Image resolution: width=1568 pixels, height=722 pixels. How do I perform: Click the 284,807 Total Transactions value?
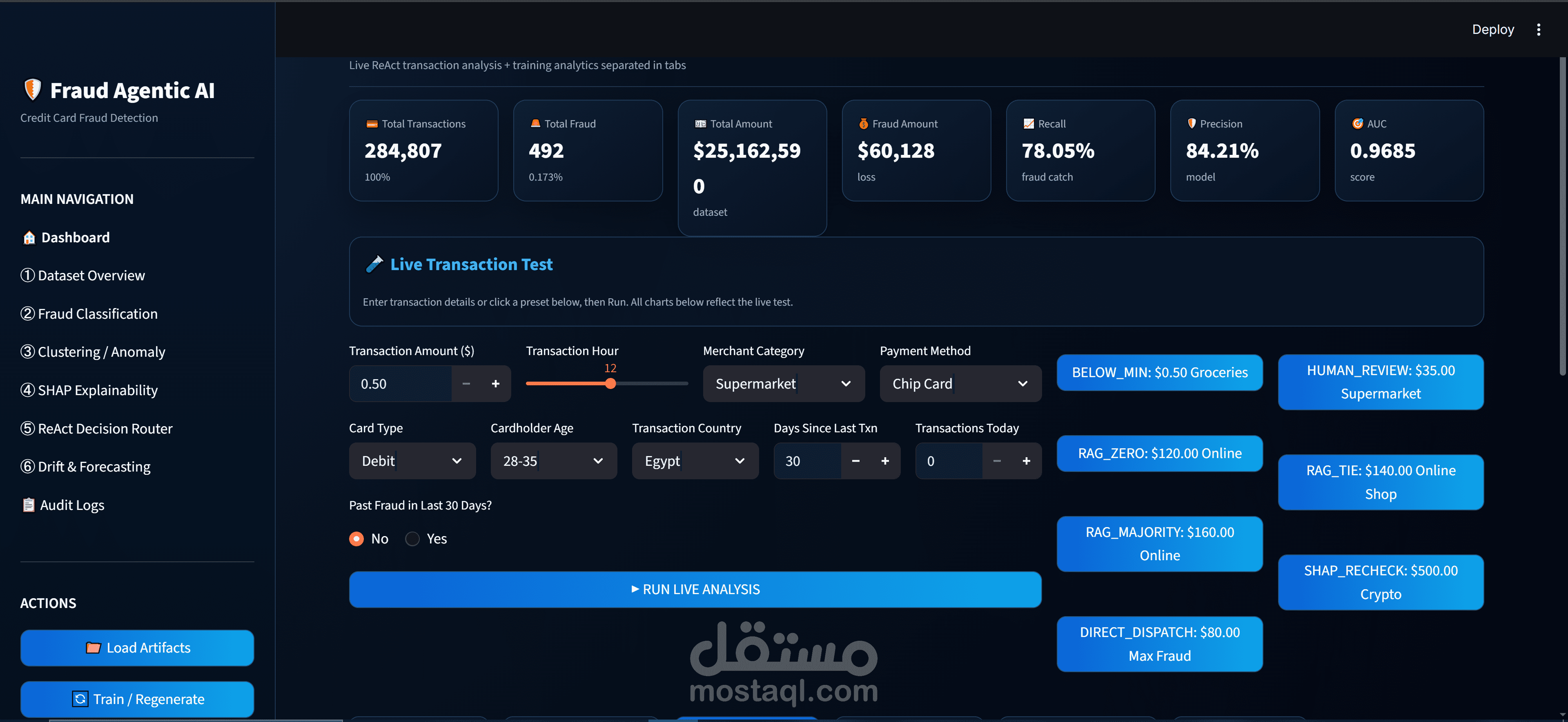tap(403, 150)
